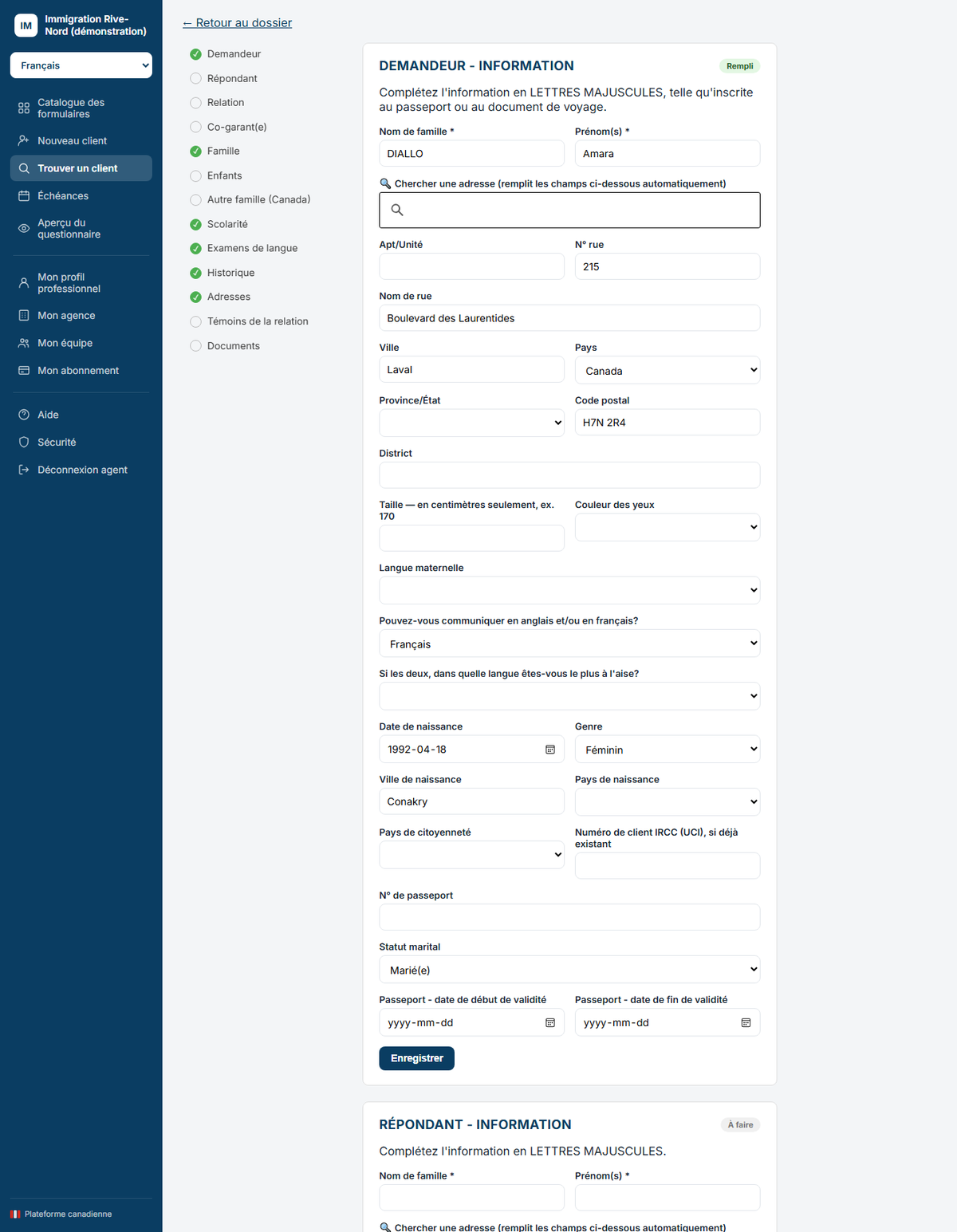Open Sécurité in the sidebar
Viewport: 957px width, 1232px height.
(81, 442)
